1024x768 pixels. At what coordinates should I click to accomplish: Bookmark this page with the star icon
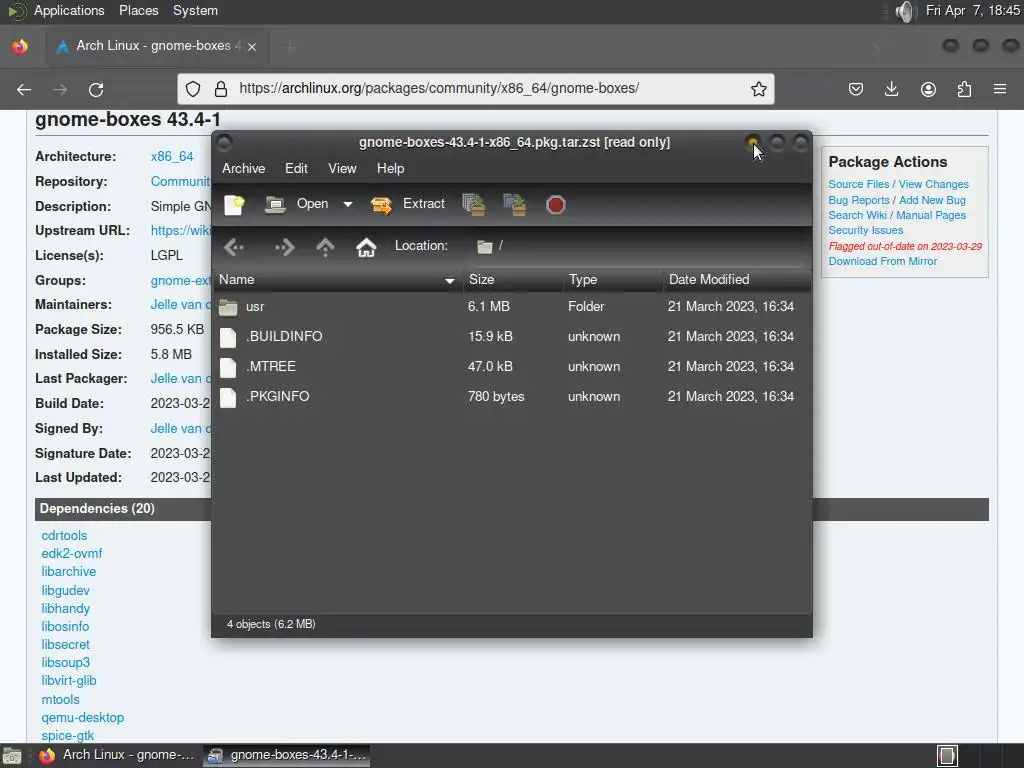[x=758, y=89]
